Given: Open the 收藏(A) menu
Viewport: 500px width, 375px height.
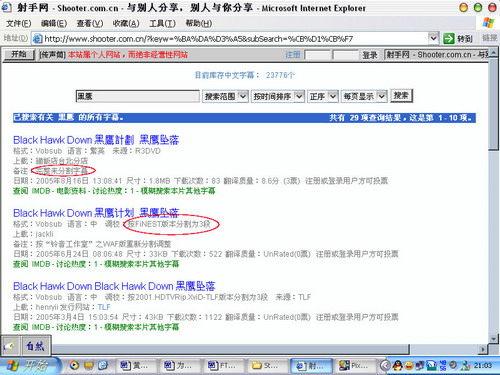Looking at the screenshot, I should point(126,23).
